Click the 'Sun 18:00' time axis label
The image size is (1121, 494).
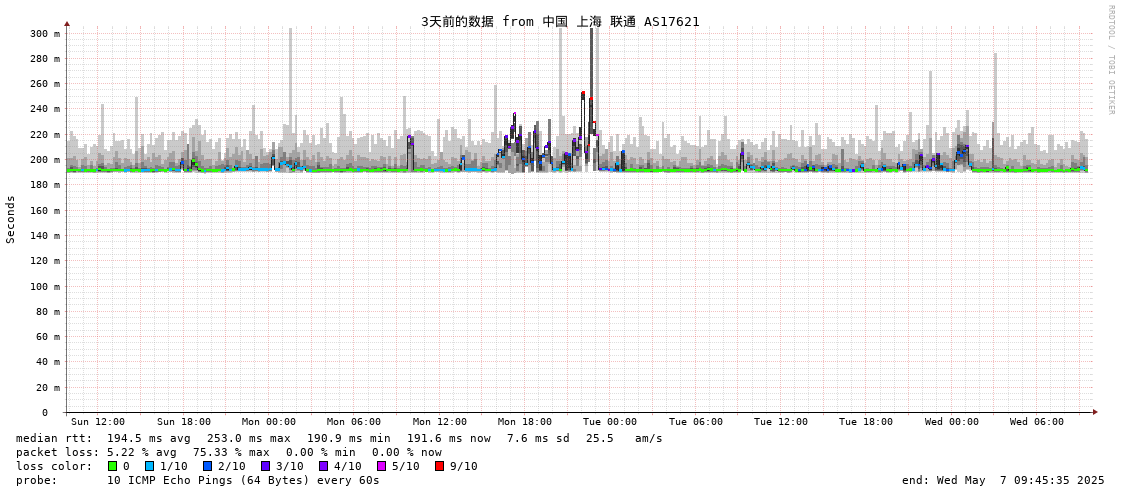(x=184, y=422)
